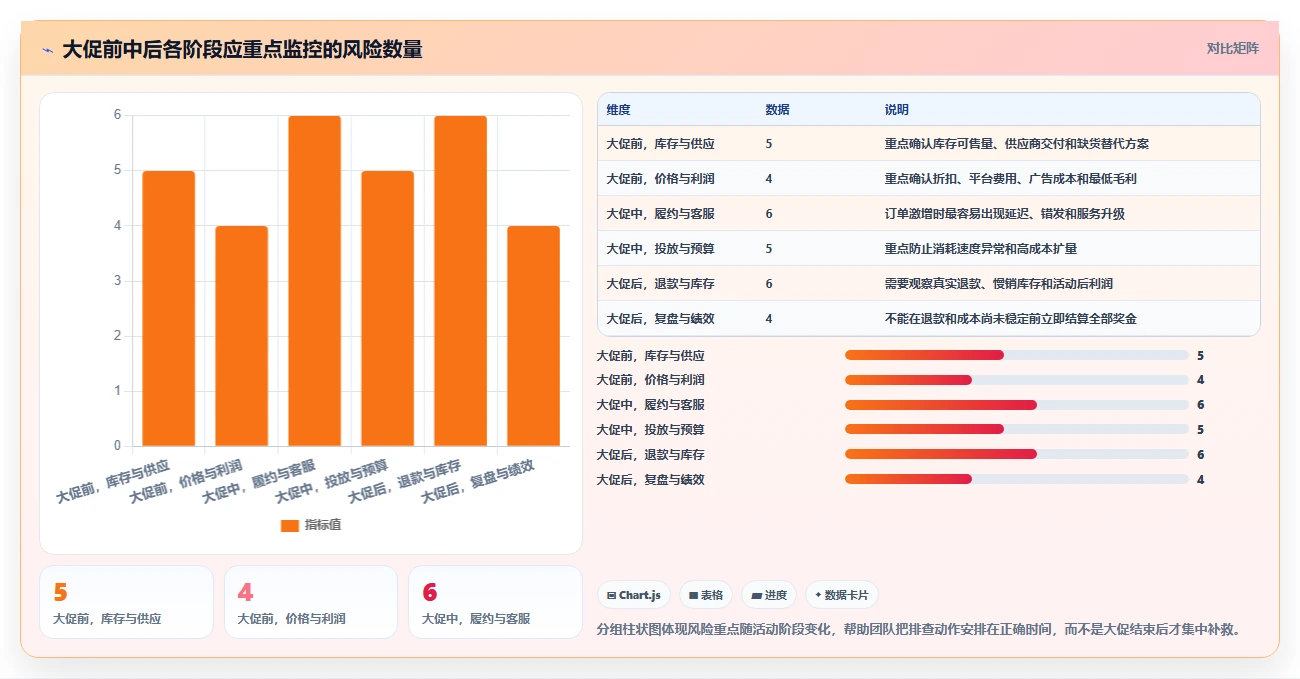Screen dimensions: 1300x679
Task: Click progress label 大促后，复盘与绩效
Action: (x=650, y=479)
